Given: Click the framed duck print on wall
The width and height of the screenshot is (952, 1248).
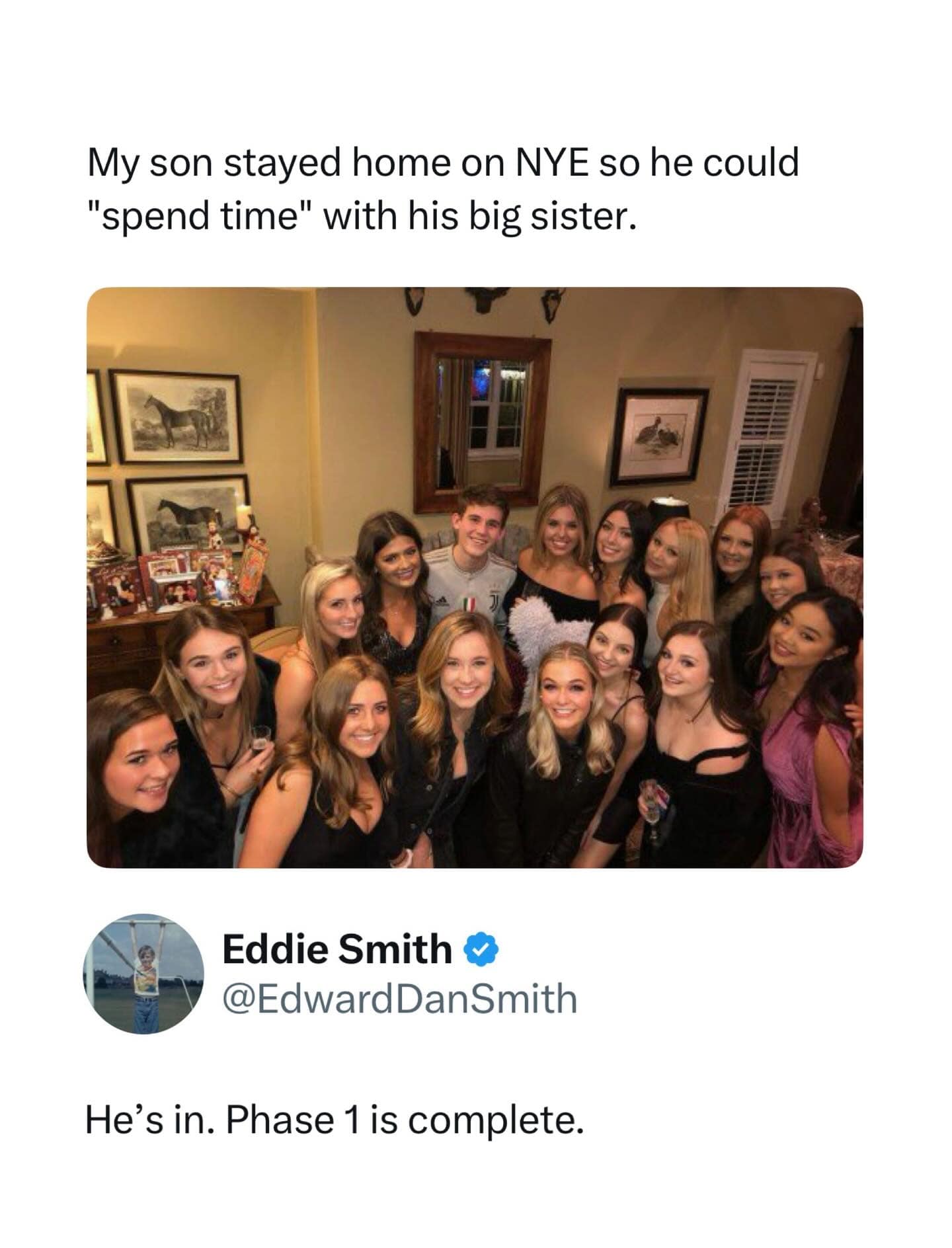Looking at the screenshot, I should 659,434.
